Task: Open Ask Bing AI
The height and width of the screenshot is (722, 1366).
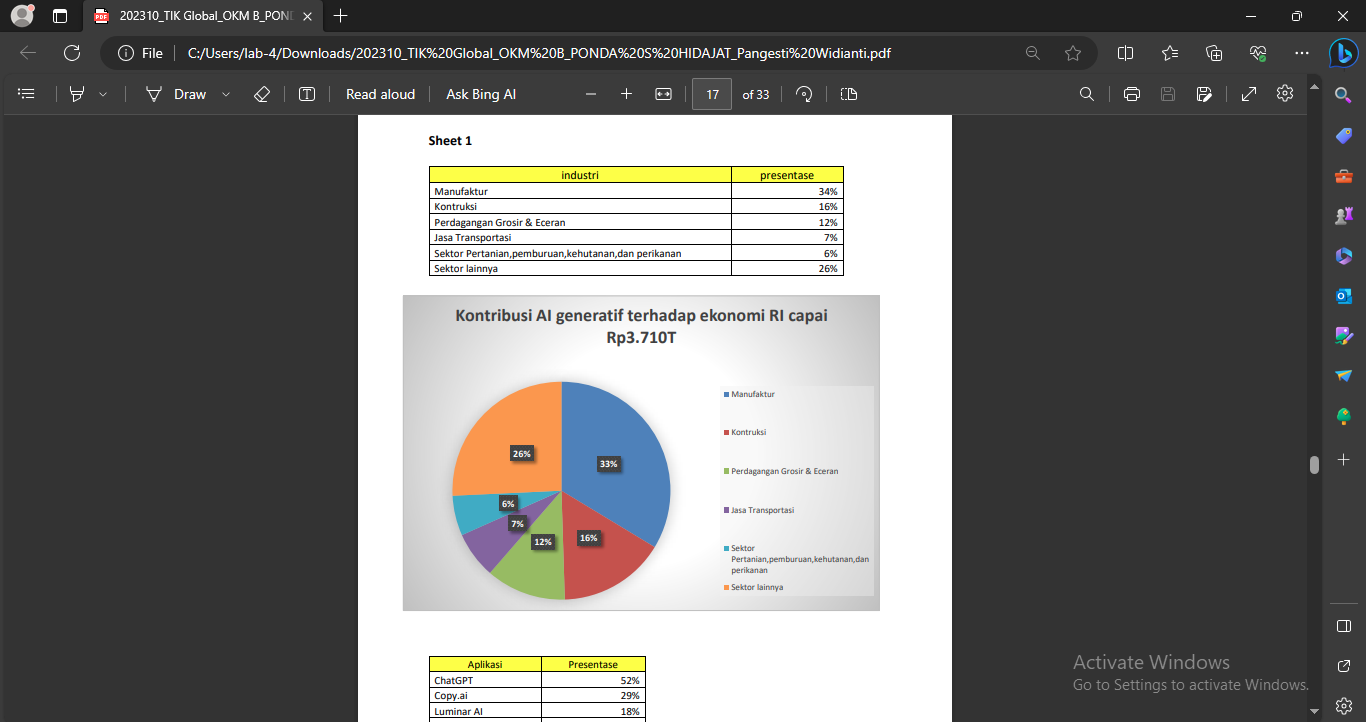Action: (x=481, y=94)
